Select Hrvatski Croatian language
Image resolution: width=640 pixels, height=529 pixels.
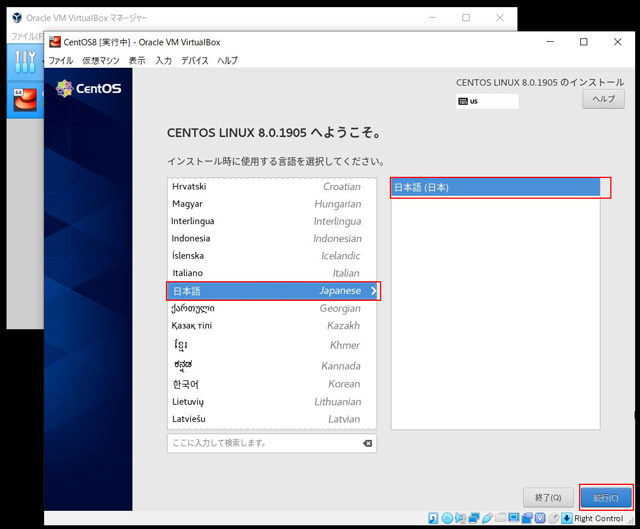click(272, 187)
